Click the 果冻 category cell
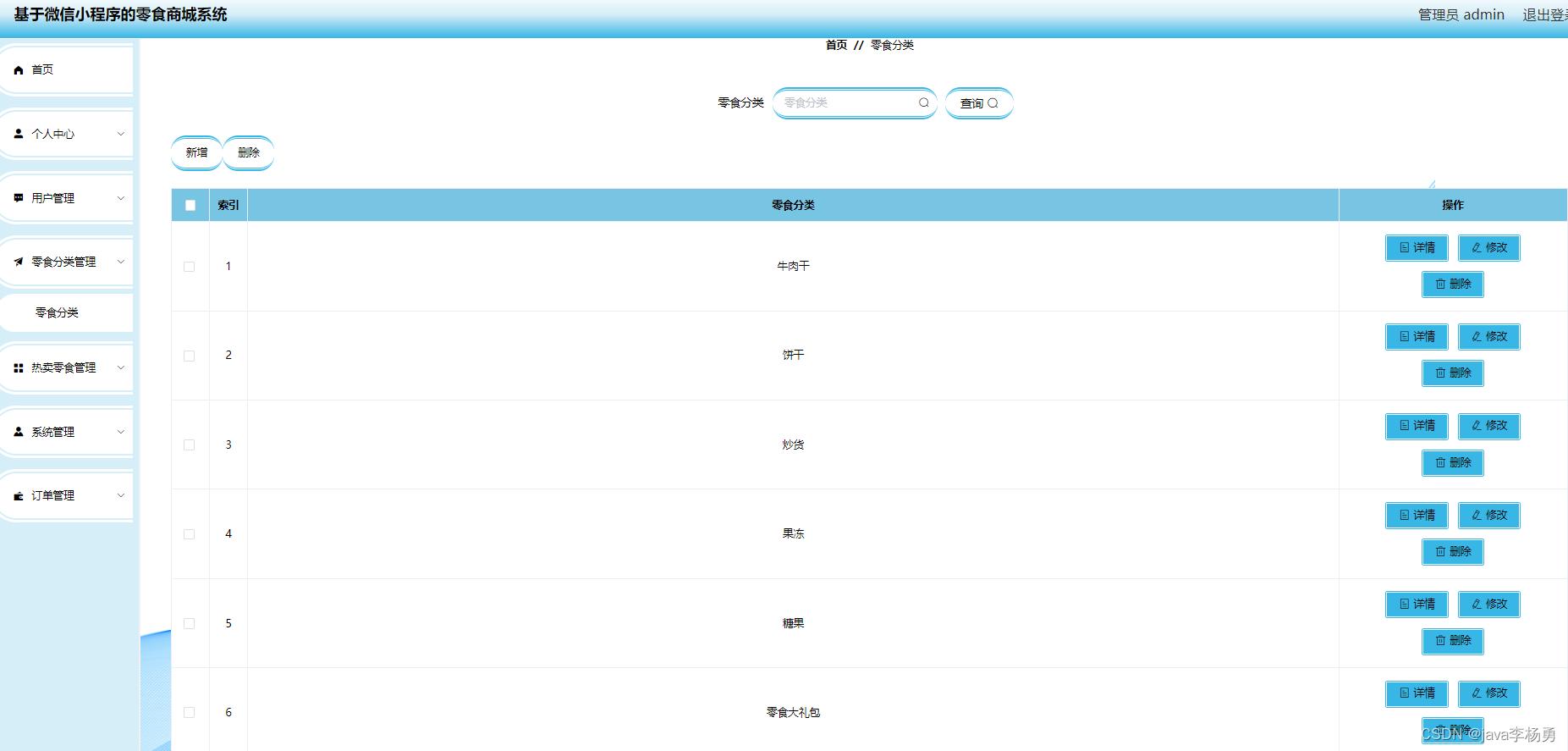 pyautogui.click(x=793, y=534)
